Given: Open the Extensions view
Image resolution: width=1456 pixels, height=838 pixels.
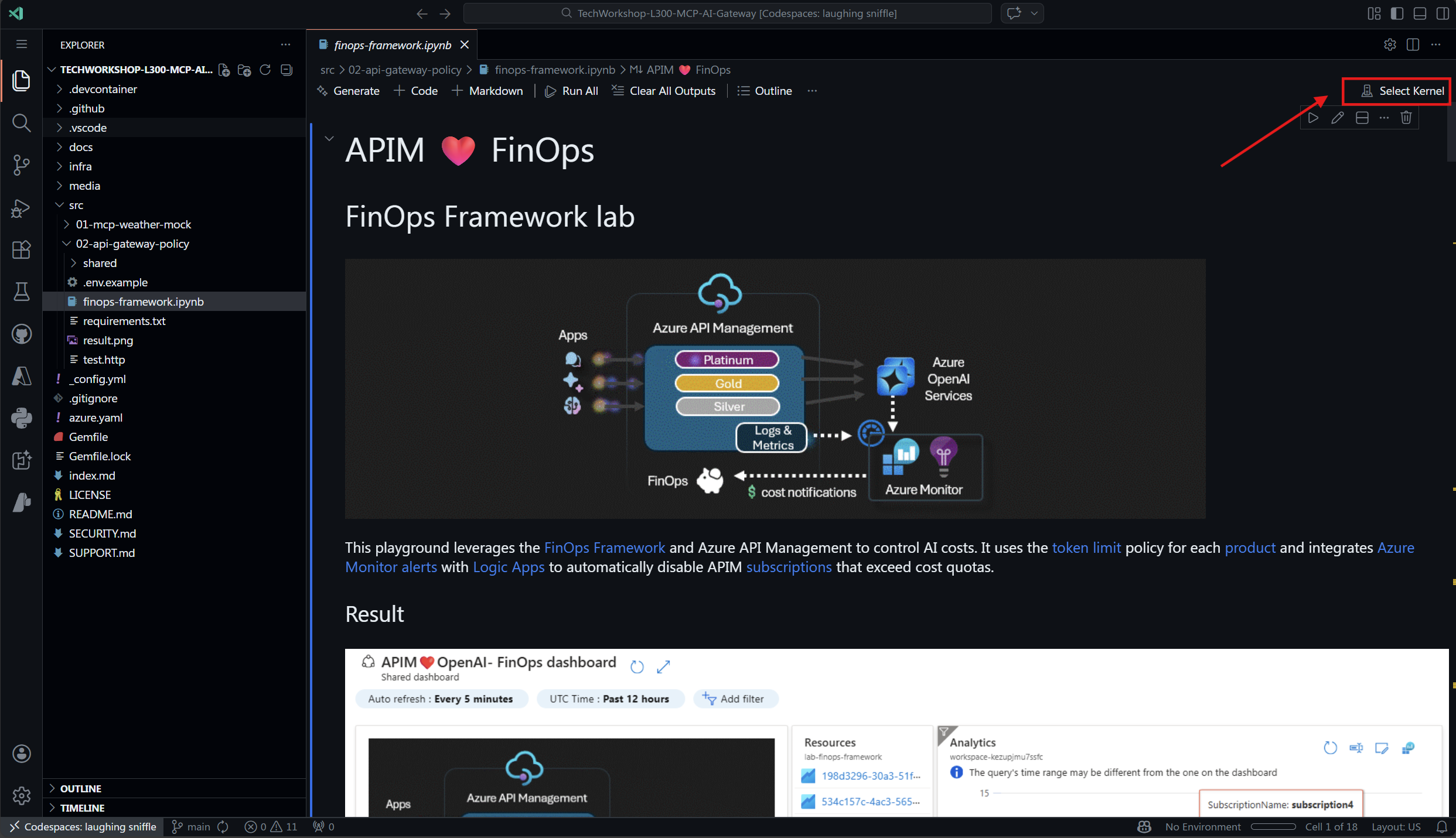Looking at the screenshot, I should pyautogui.click(x=22, y=250).
